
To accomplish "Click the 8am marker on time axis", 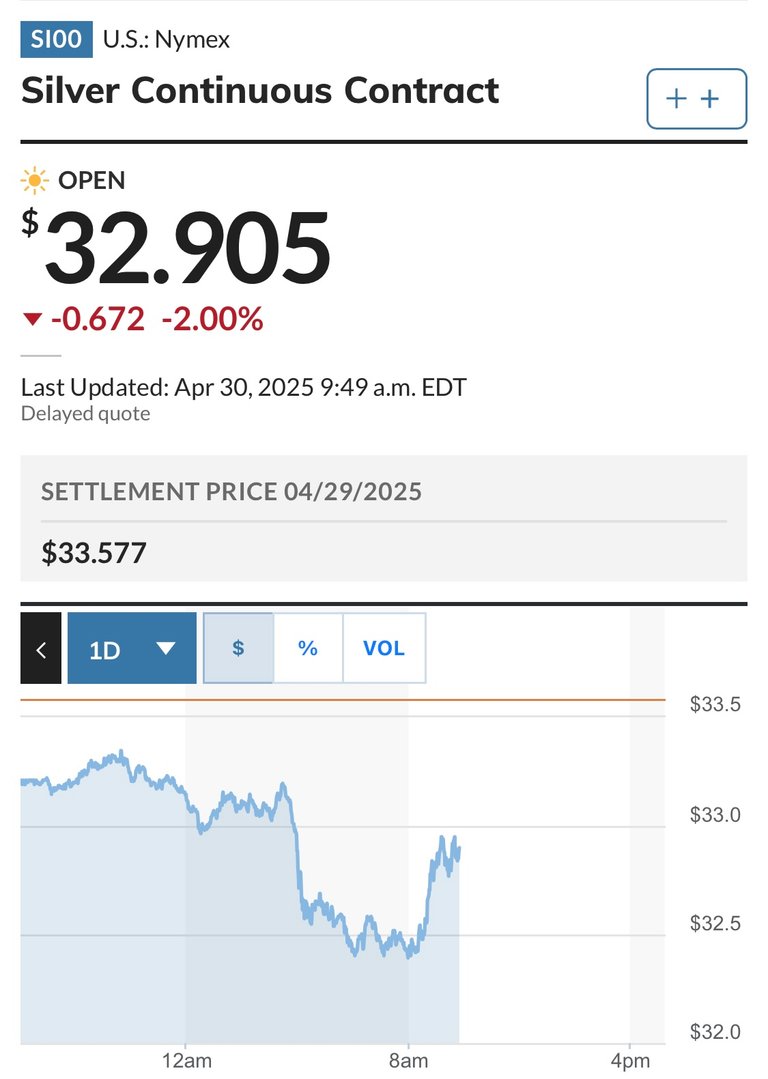I will (x=408, y=1061).
